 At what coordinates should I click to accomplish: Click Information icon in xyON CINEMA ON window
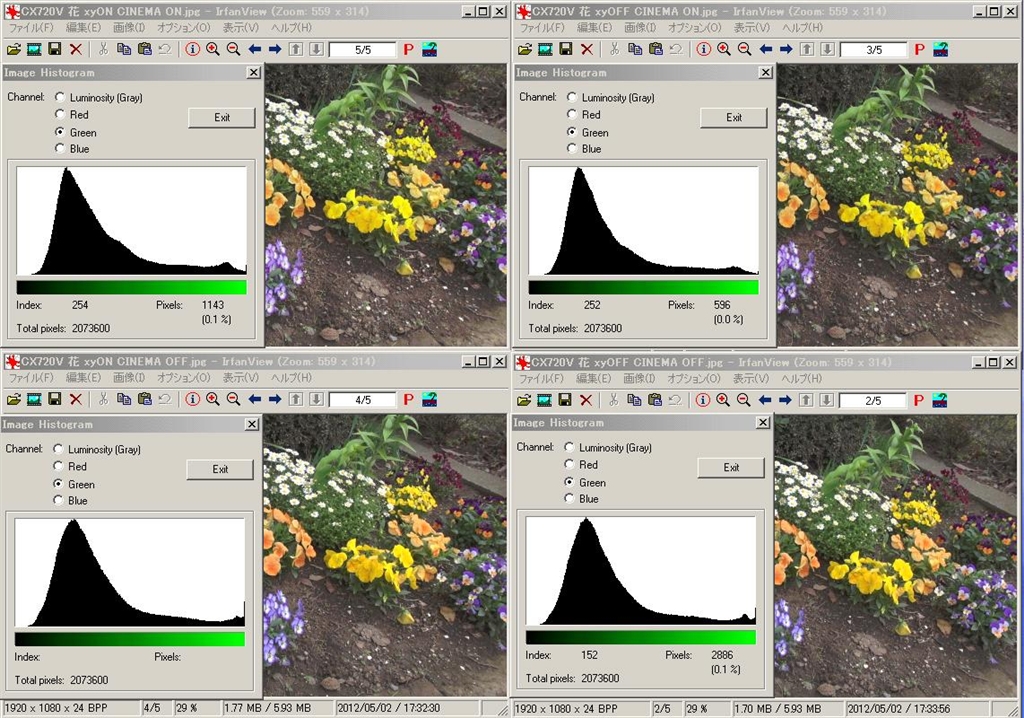click(x=192, y=49)
